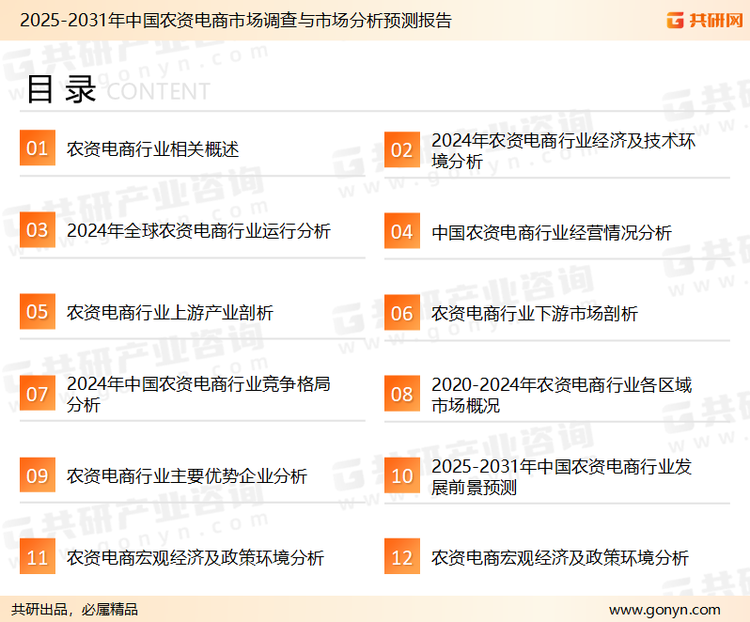Select the orange 08 number badge
The height and width of the screenshot is (622, 750).
[x=402, y=394]
